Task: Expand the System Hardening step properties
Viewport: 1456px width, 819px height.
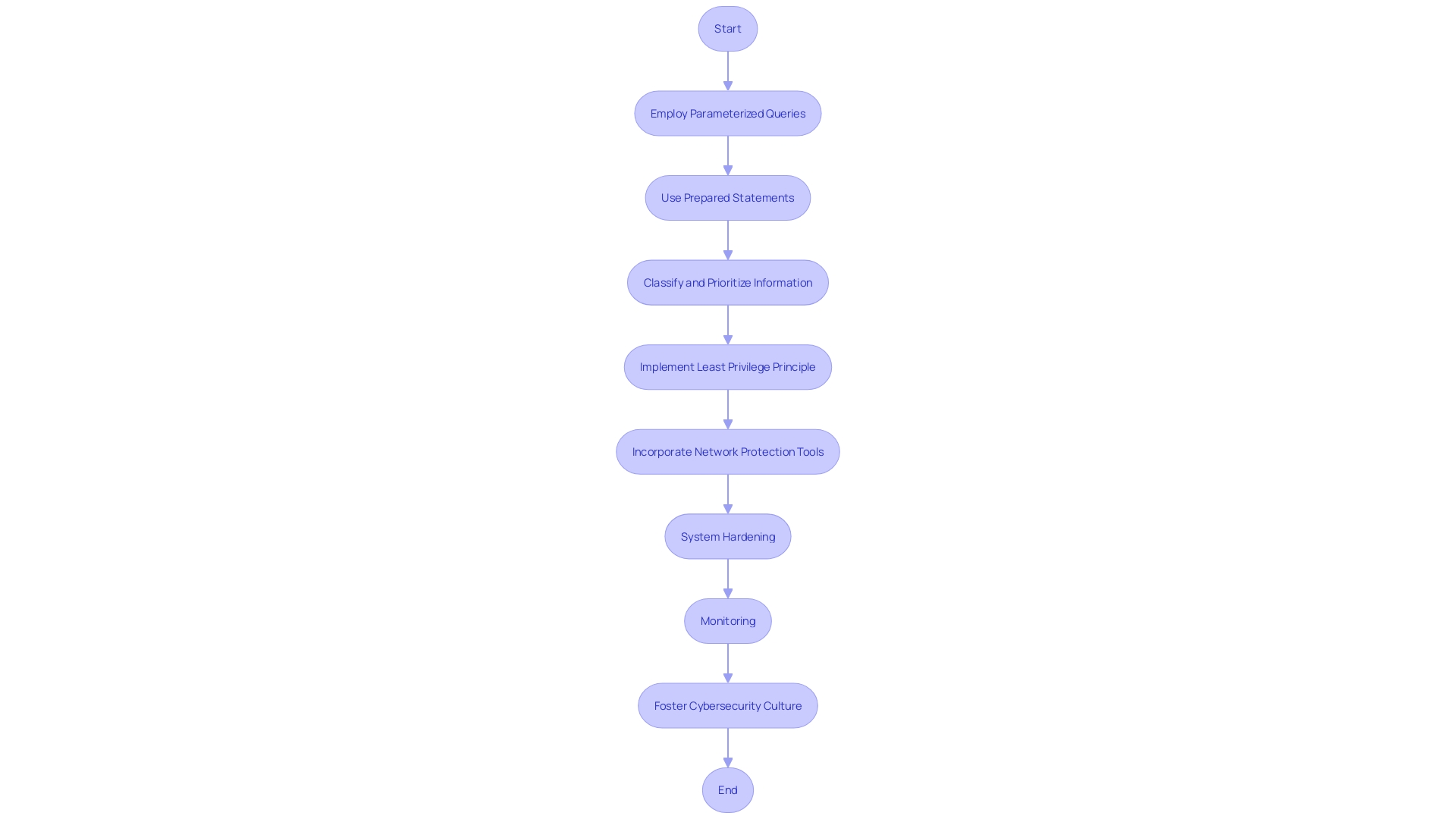Action: [727, 535]
